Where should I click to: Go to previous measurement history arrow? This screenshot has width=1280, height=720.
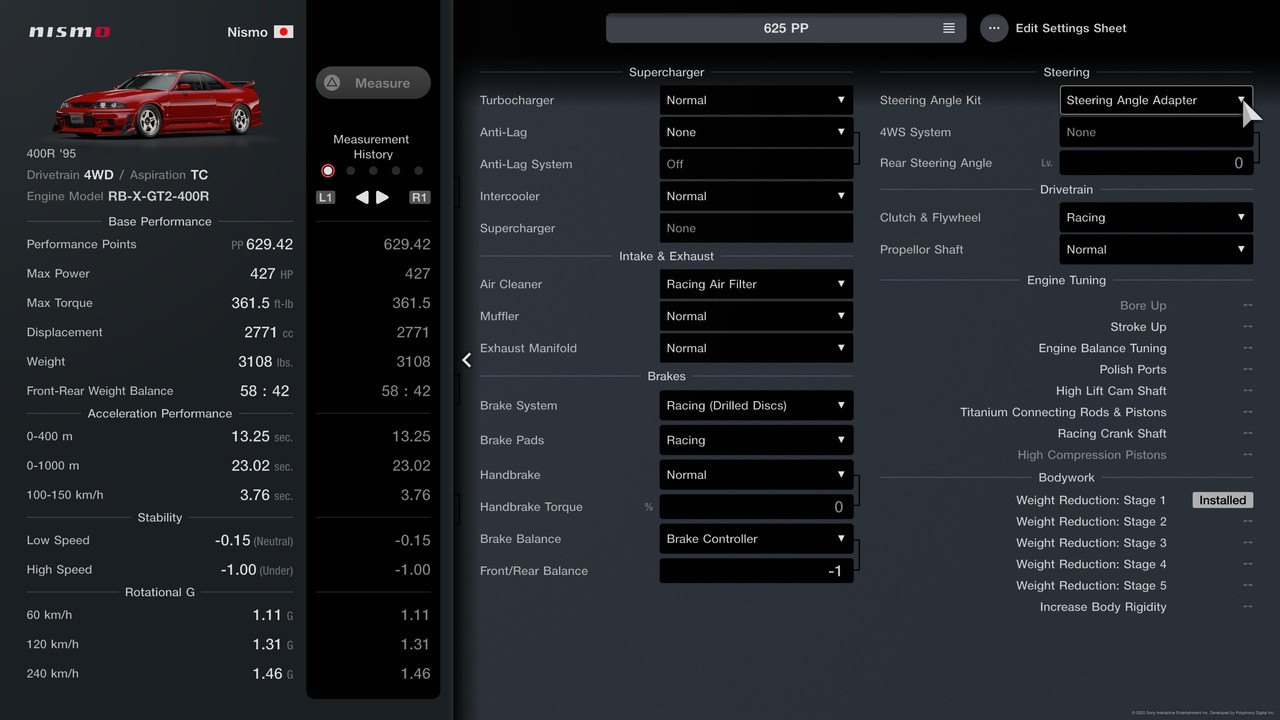tap(362, 198)
